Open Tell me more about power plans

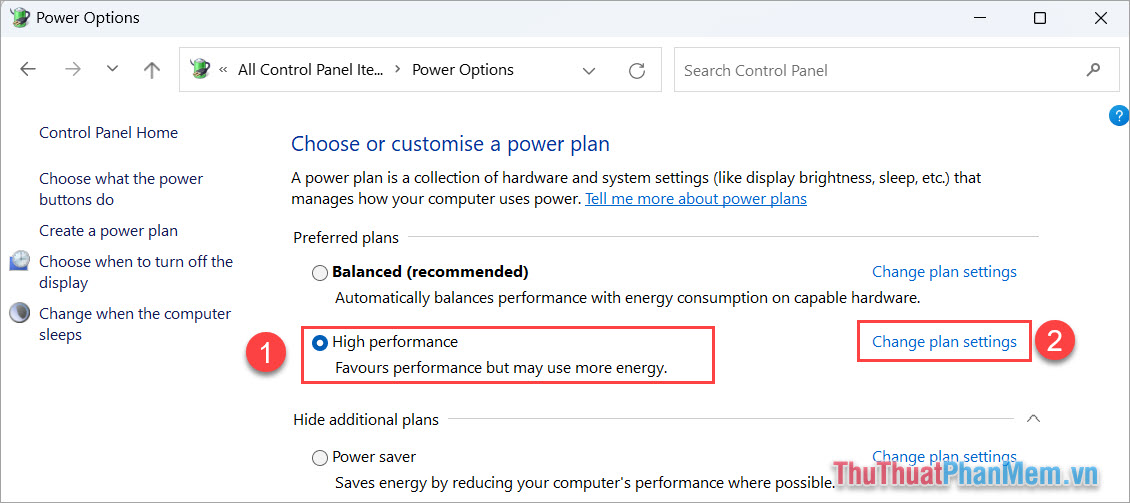(x=695, y=198)
